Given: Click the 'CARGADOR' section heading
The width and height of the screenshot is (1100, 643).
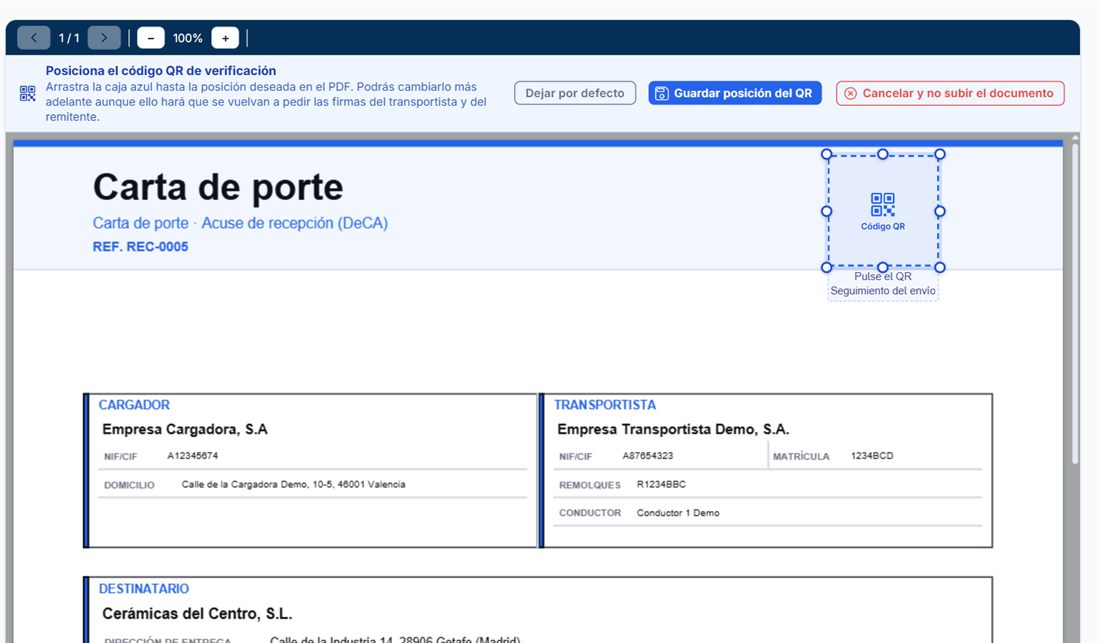Looking at the screenshot, I should (134, 405).
